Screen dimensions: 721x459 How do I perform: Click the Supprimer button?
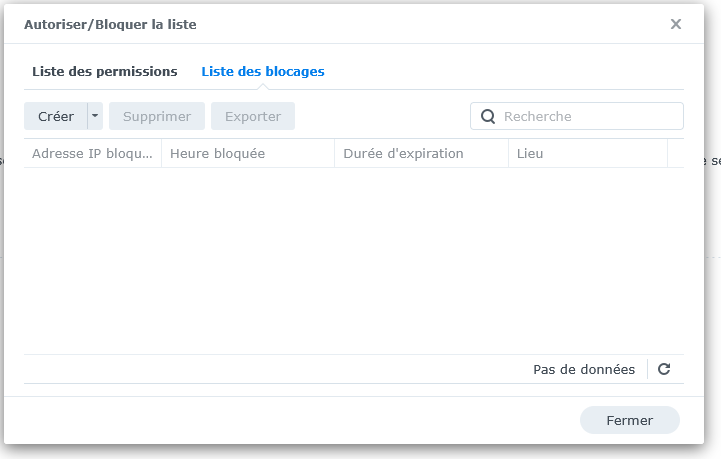[x=157, y=116]
